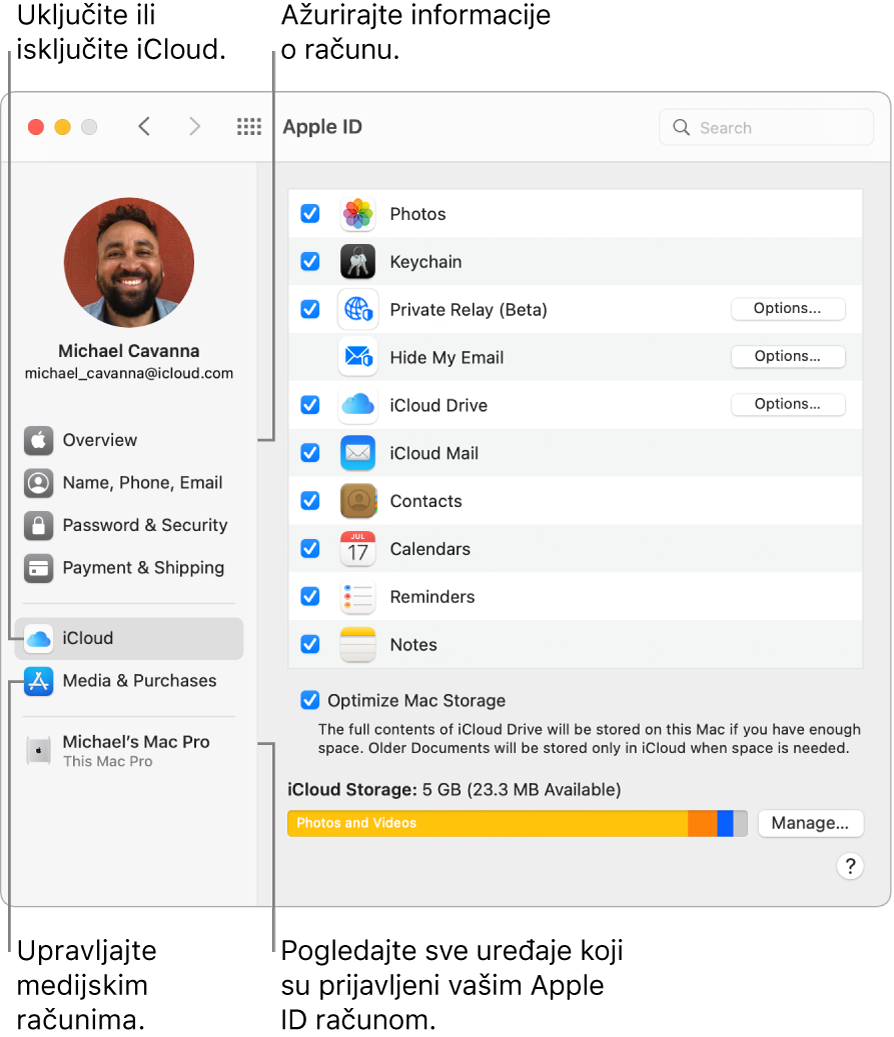Select the Keychain icon
Viewport: 894px width, 1037px height.
pos(357,261)
